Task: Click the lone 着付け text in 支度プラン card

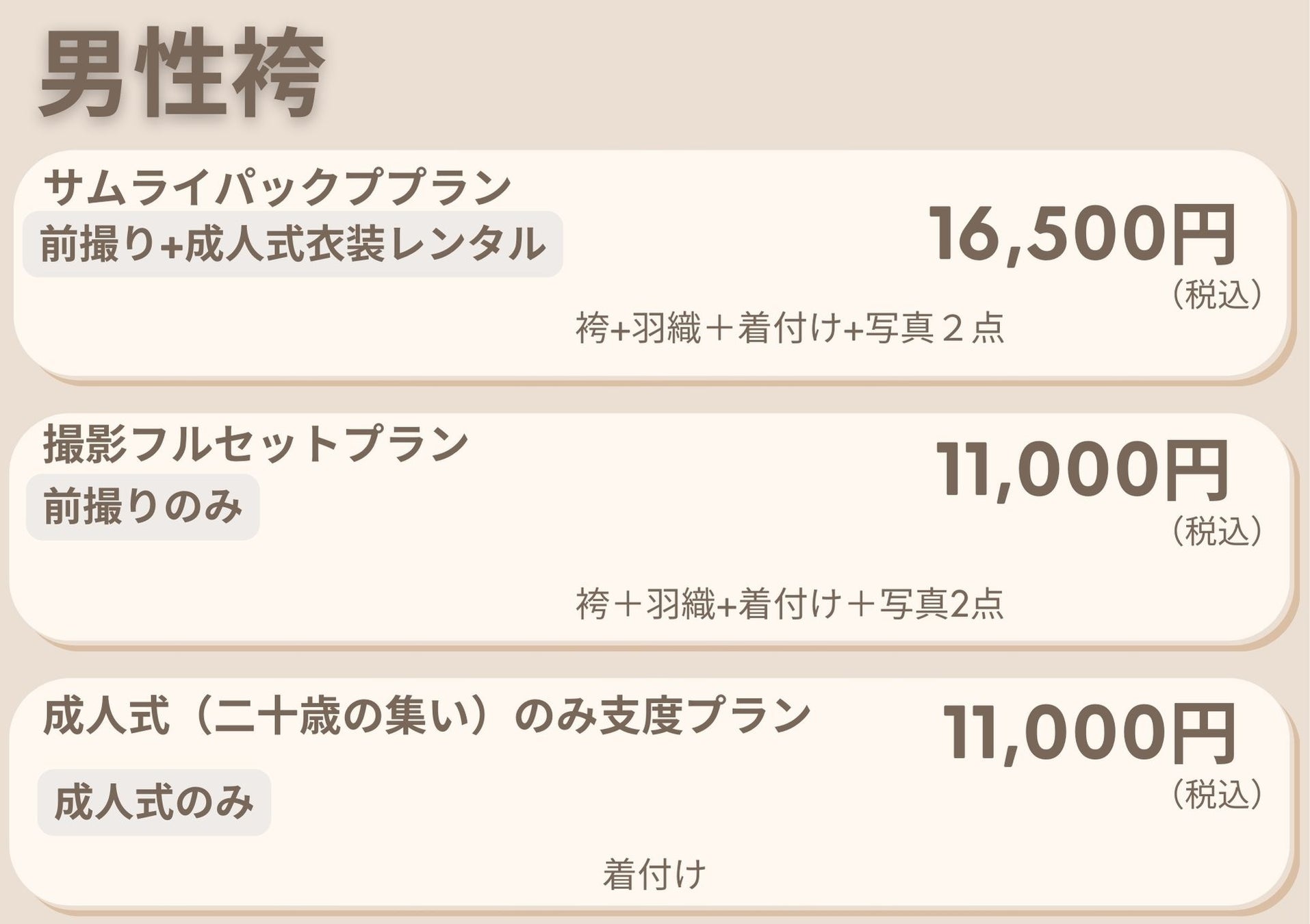Action: coord(654,875)
